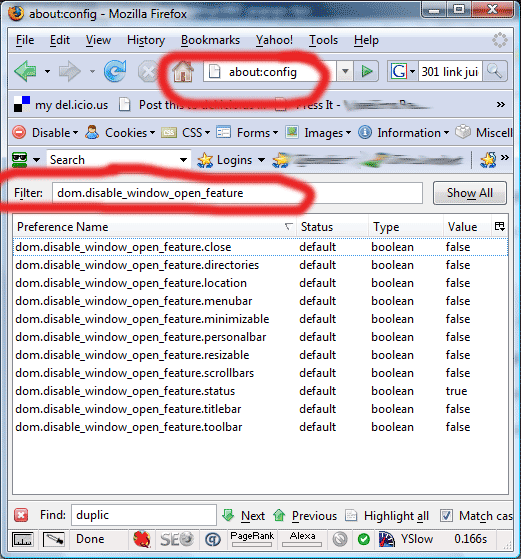Click the Alexa status bar meter

click(302, 539)
